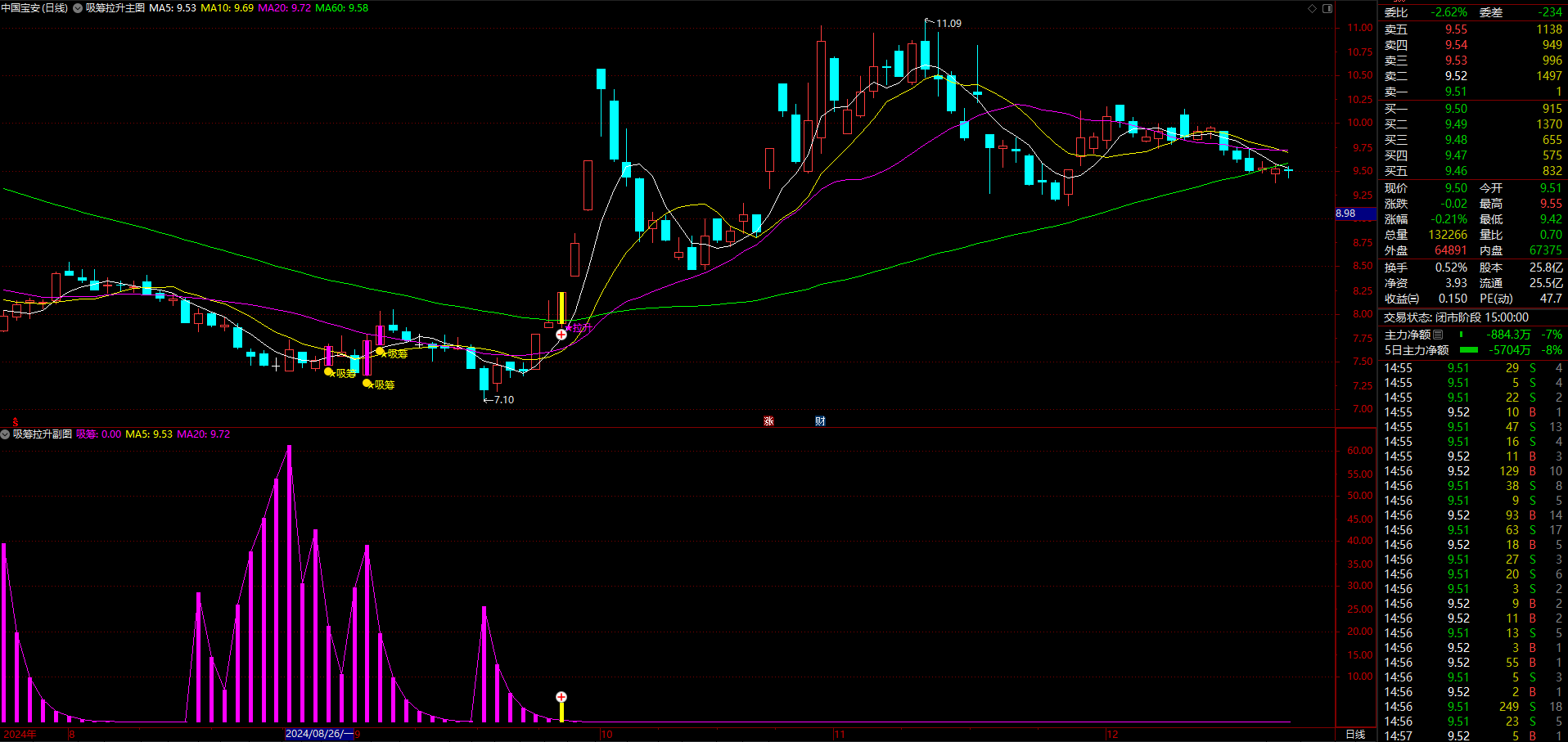Click the 5日主力净额 -5704万 row
The image size is (1568, 742).
pyautogui.click(x=1473, y=350)
